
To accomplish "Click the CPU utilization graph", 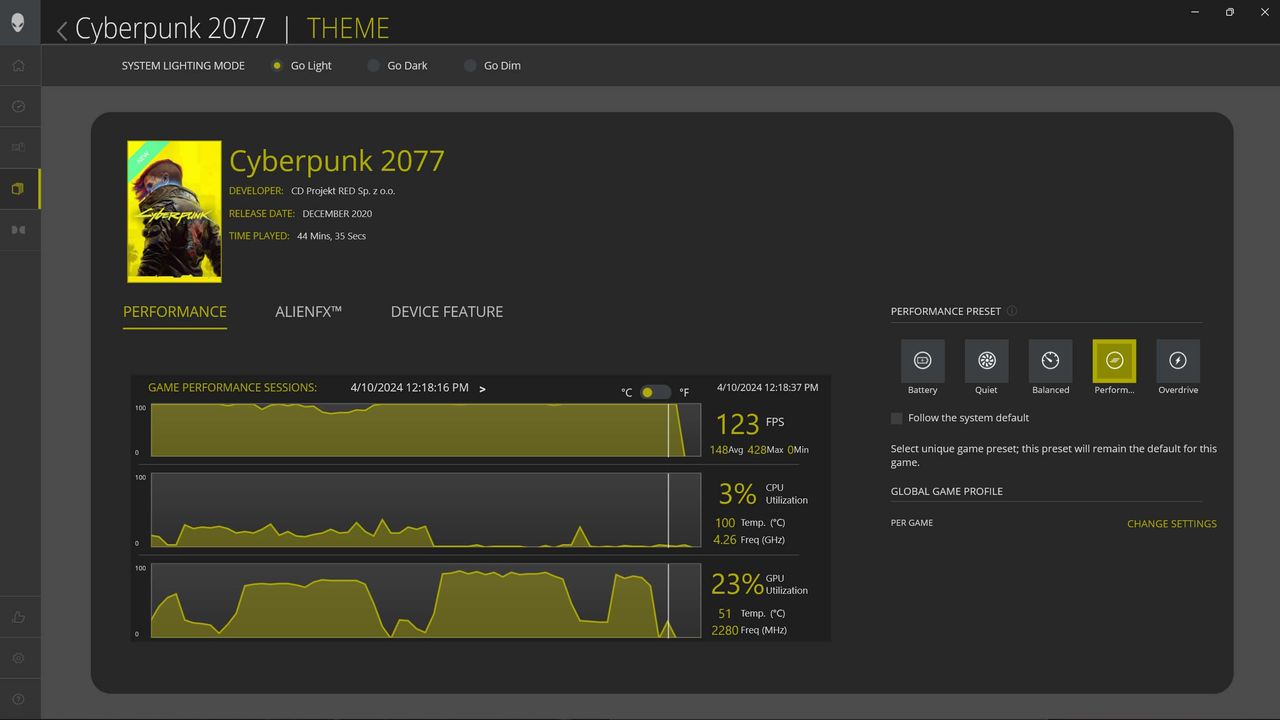I will [x=426, y=510].
